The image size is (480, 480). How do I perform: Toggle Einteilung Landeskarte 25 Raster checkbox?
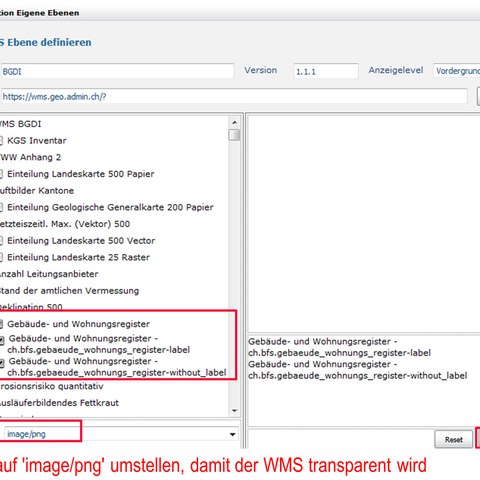[1, 257]
